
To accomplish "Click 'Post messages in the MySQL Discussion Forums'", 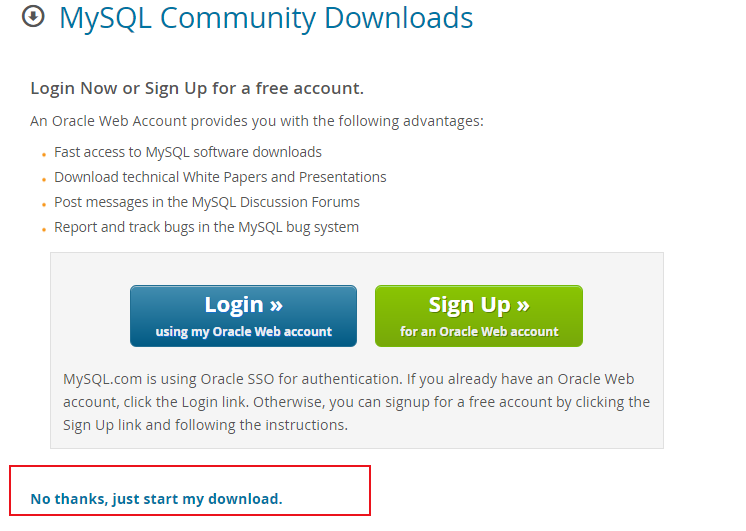I will tap(207, 202).
